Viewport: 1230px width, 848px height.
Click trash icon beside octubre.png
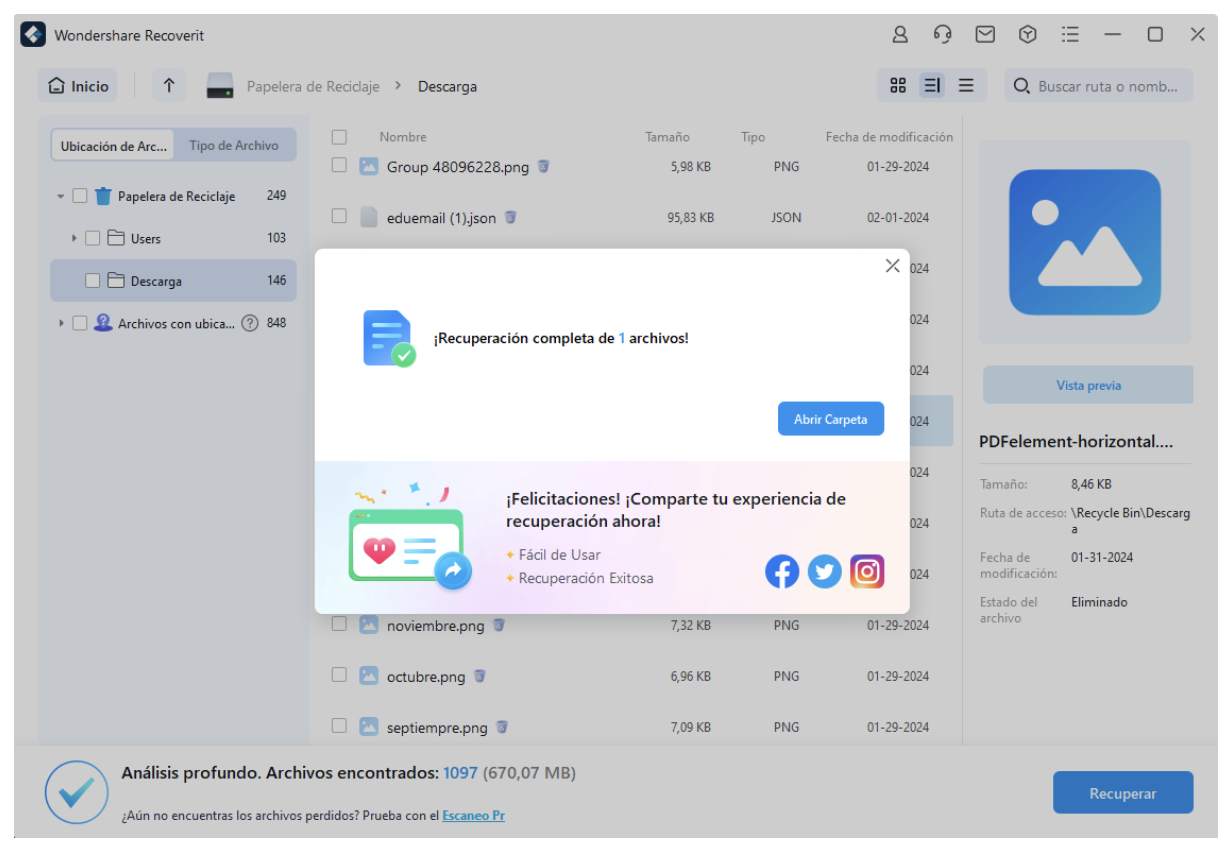(480, 676)
